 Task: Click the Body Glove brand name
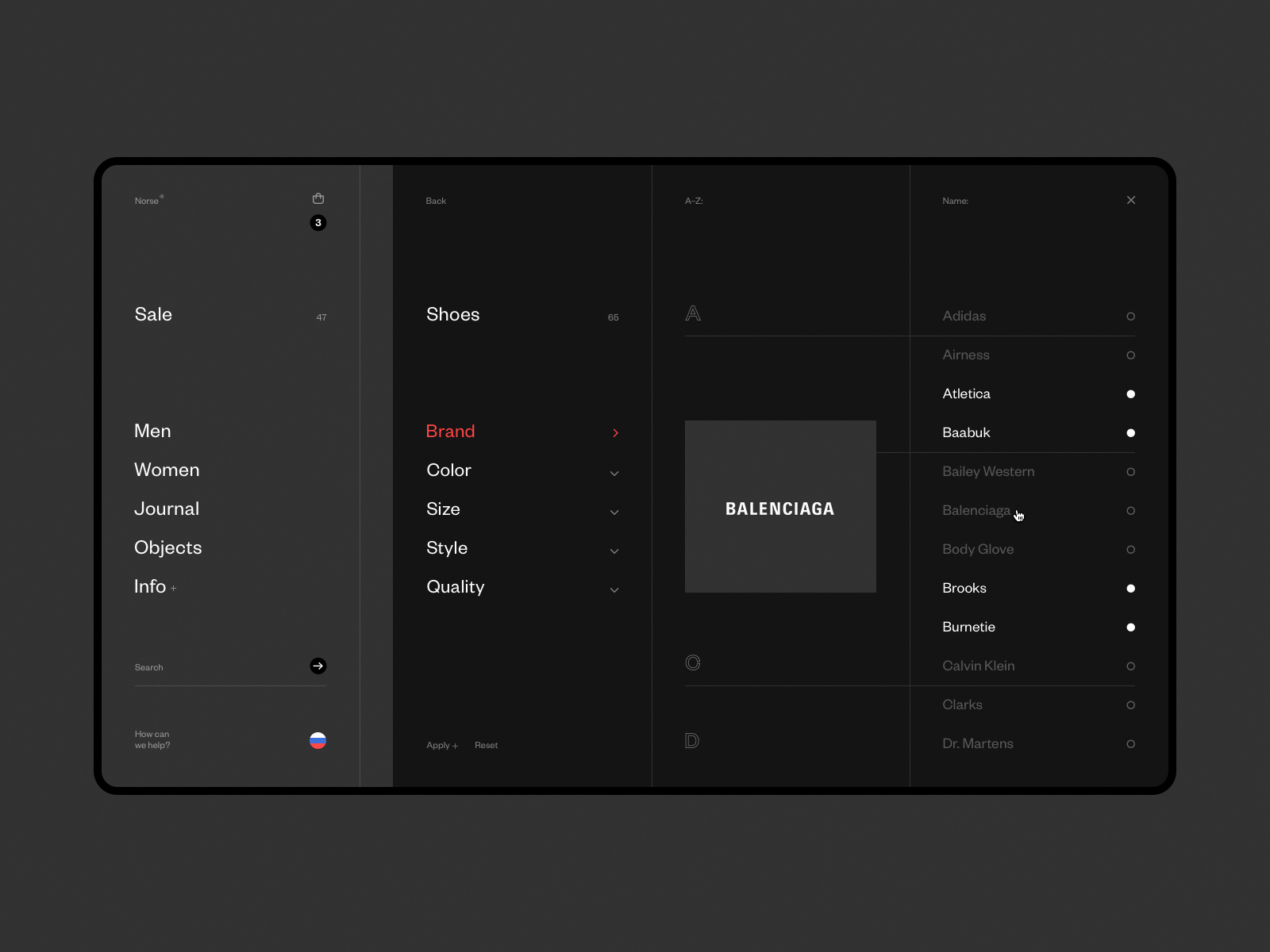coord(978,549)
